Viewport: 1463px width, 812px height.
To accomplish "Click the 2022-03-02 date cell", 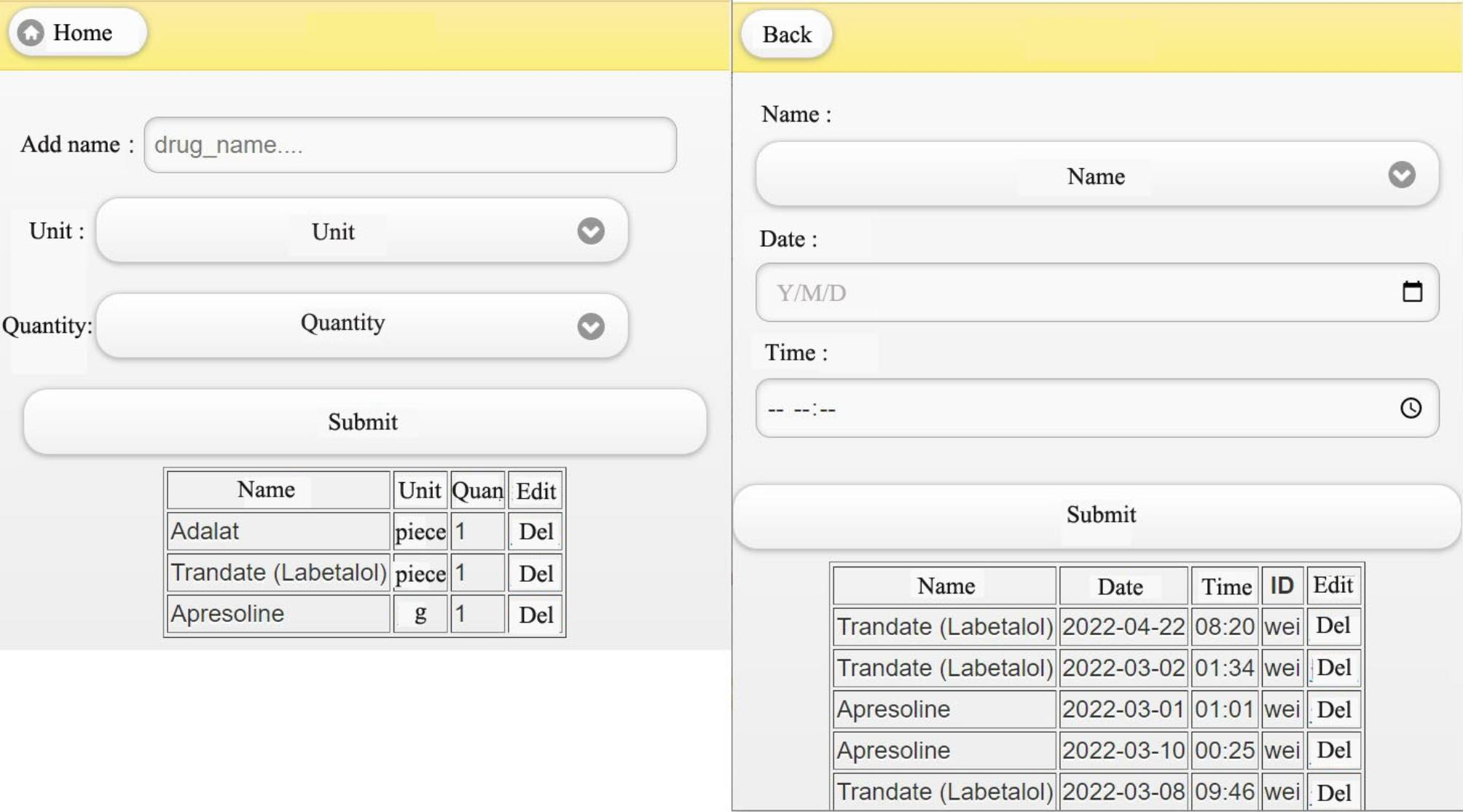I will click(1123, 668).
